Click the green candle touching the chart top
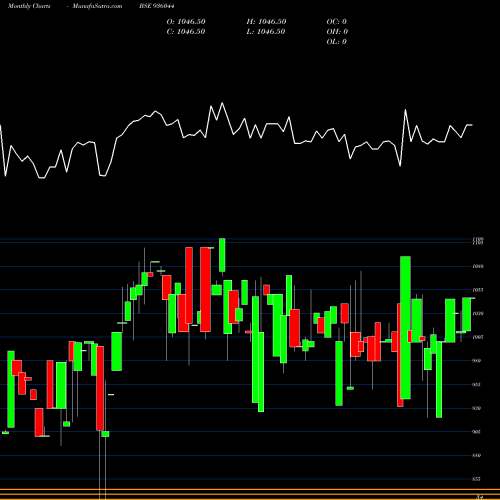Image resolution: width=500 pixels, height=500 pixels. click(222, 255)
